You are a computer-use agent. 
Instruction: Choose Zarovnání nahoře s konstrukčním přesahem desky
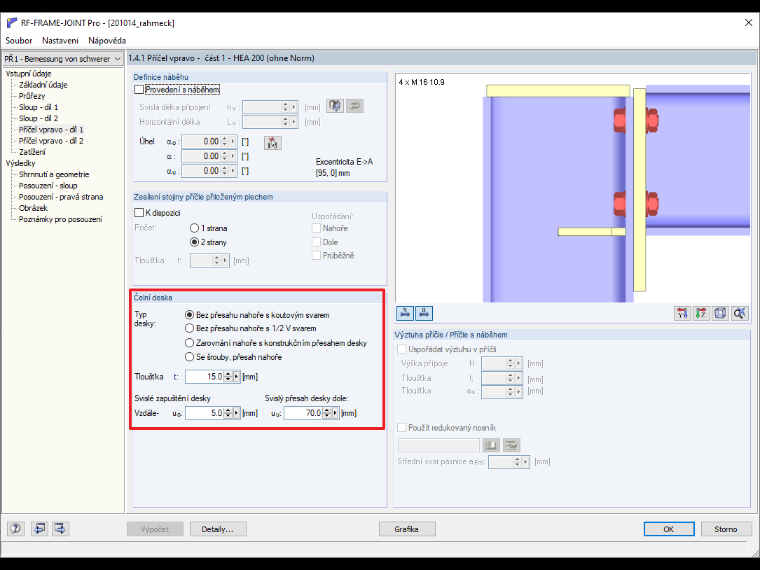(190, 343)
